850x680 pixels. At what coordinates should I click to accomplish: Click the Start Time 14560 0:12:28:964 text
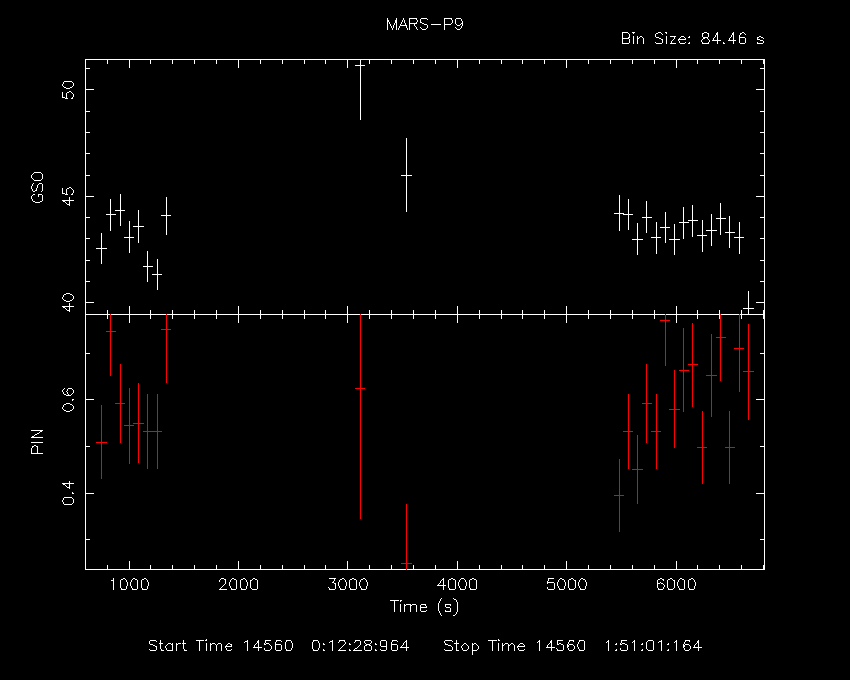pos(279,646)
